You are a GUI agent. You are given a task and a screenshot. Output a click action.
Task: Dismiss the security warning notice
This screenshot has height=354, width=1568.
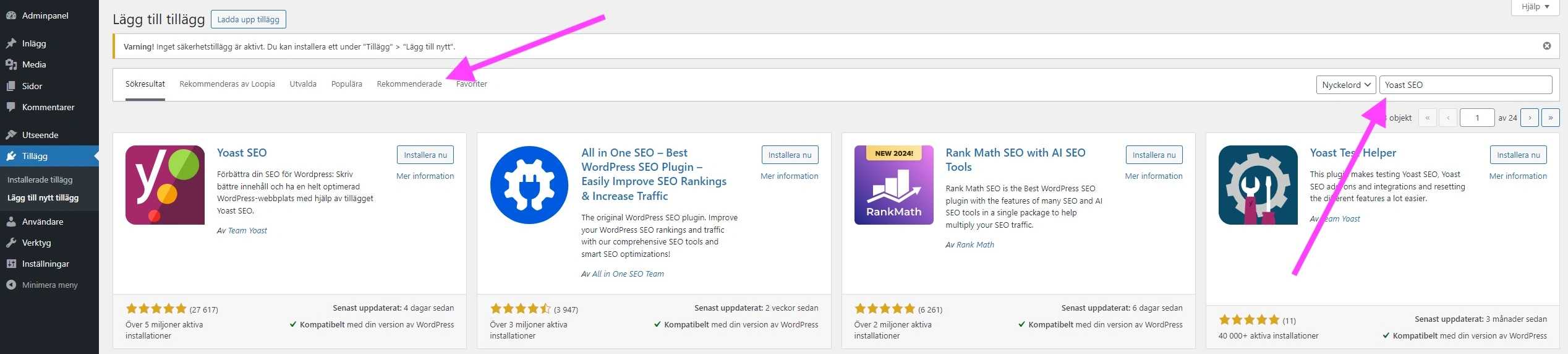[x=1547, y=46]
